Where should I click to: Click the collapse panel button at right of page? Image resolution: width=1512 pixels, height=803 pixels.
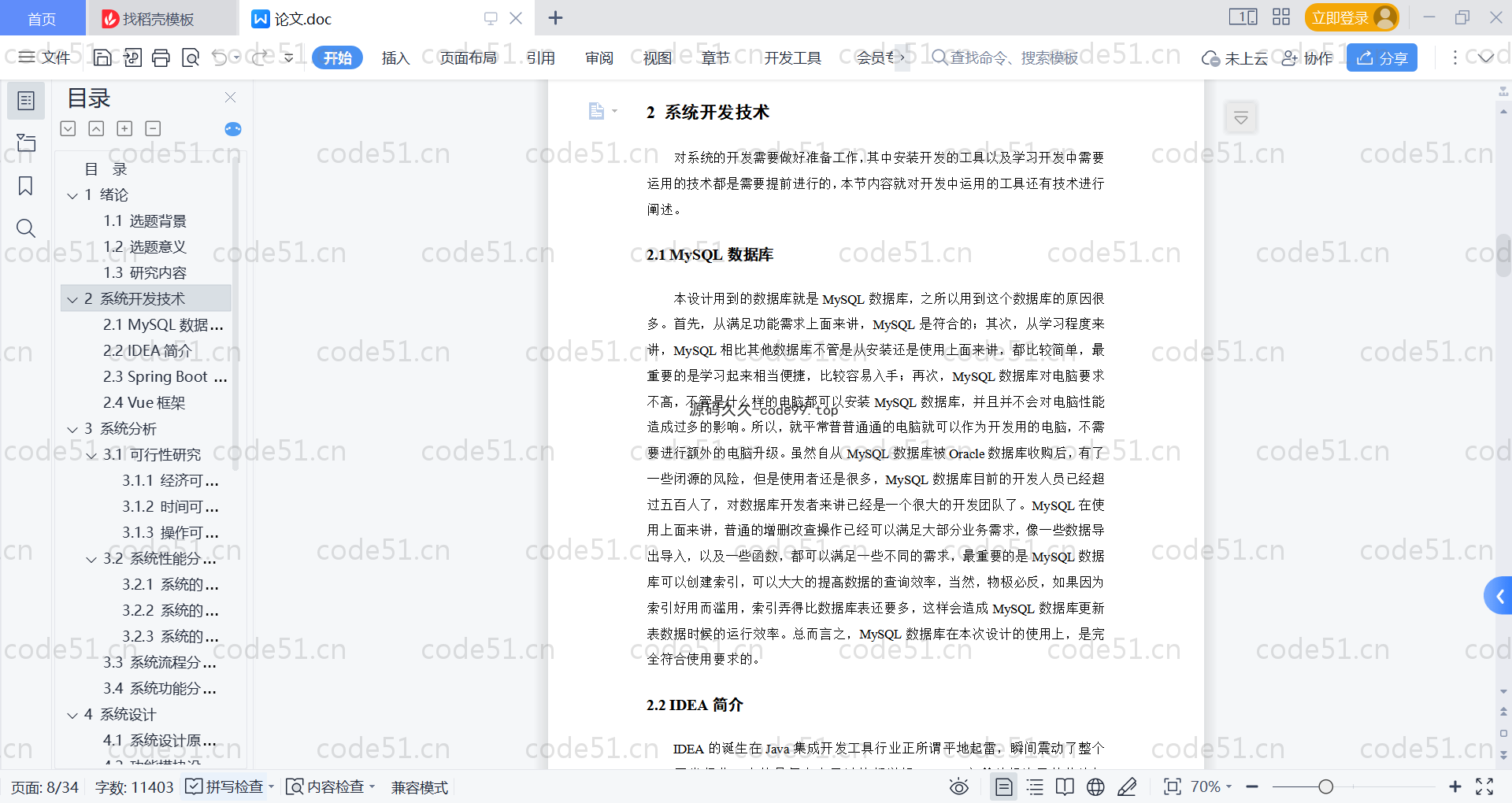[1241, 118]
